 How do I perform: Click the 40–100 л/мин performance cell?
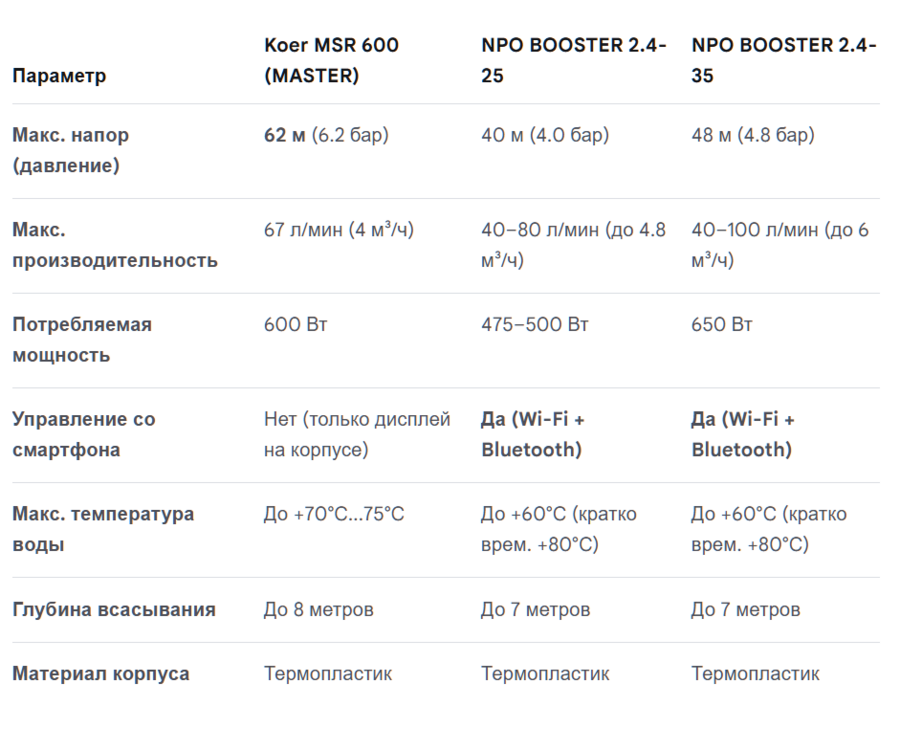coord(780,245)
